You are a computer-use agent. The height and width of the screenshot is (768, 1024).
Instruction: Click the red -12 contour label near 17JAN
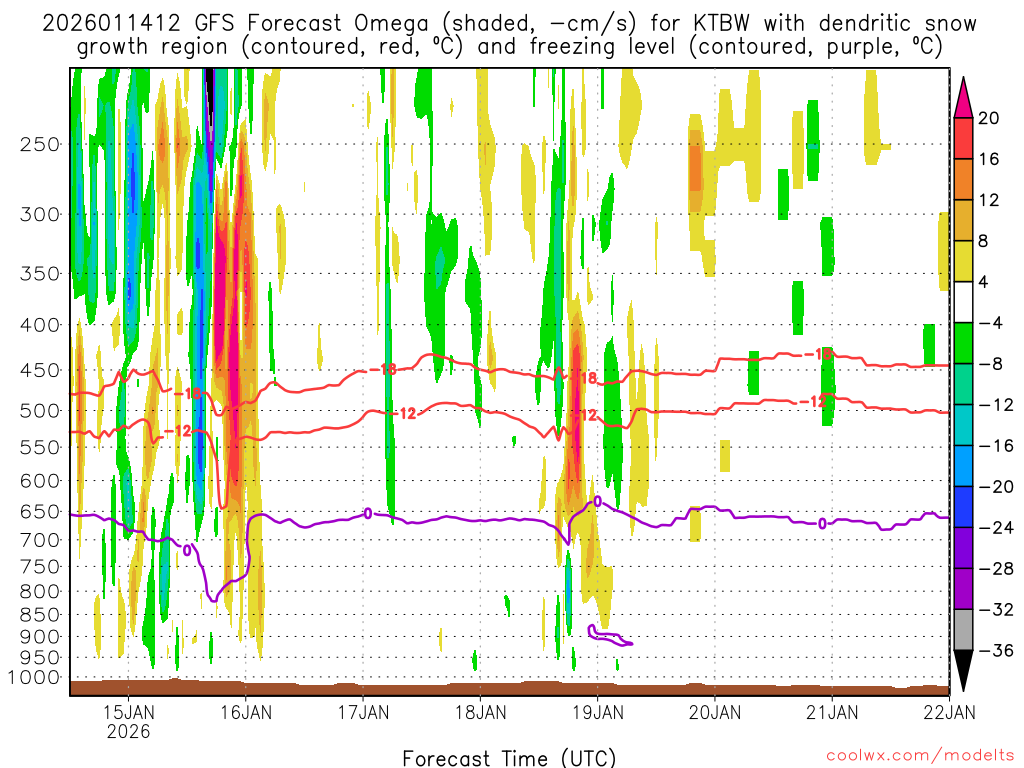pos(404,413)
